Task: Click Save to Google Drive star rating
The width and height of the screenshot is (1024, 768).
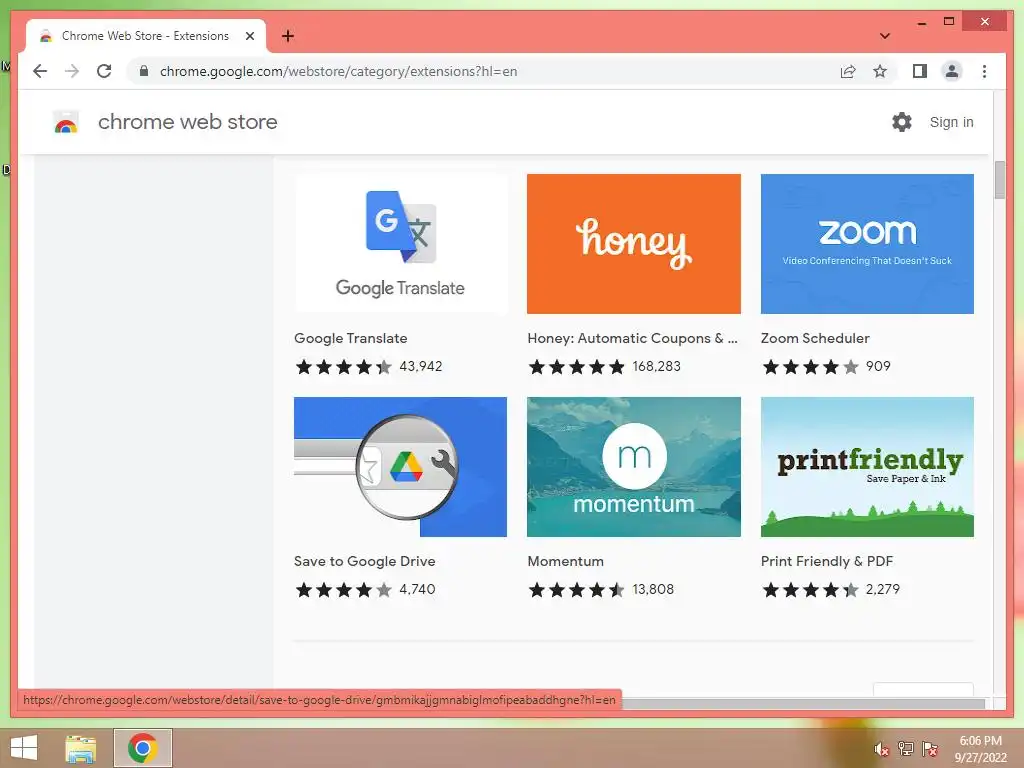Action: coord(344,590)
